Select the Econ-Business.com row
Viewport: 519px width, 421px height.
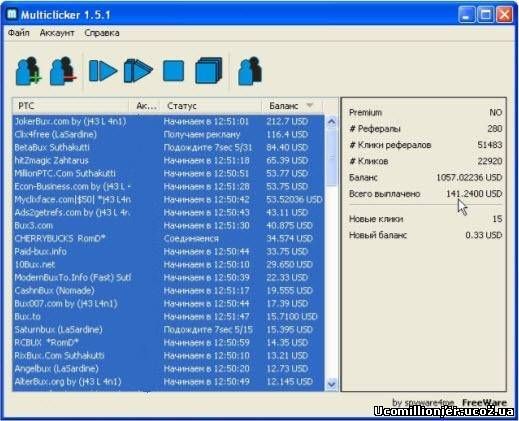pos(168,186)
